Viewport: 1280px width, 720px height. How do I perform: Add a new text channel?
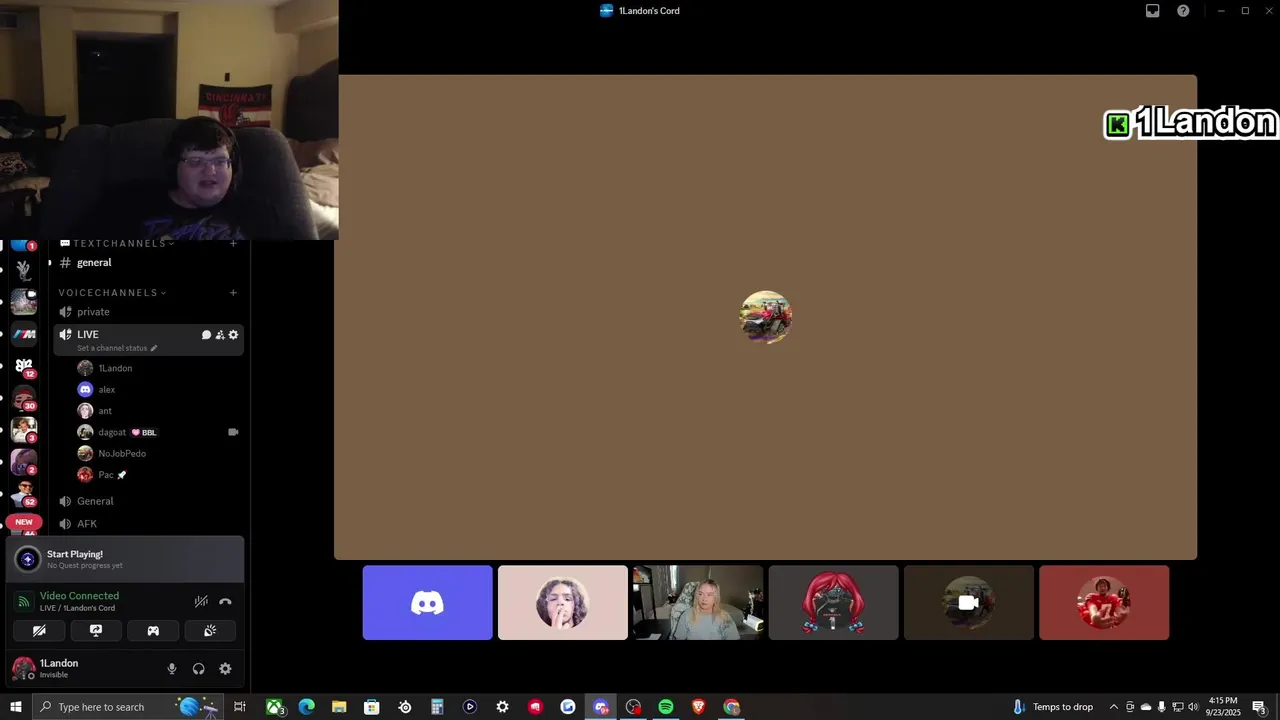coord(233,243)
